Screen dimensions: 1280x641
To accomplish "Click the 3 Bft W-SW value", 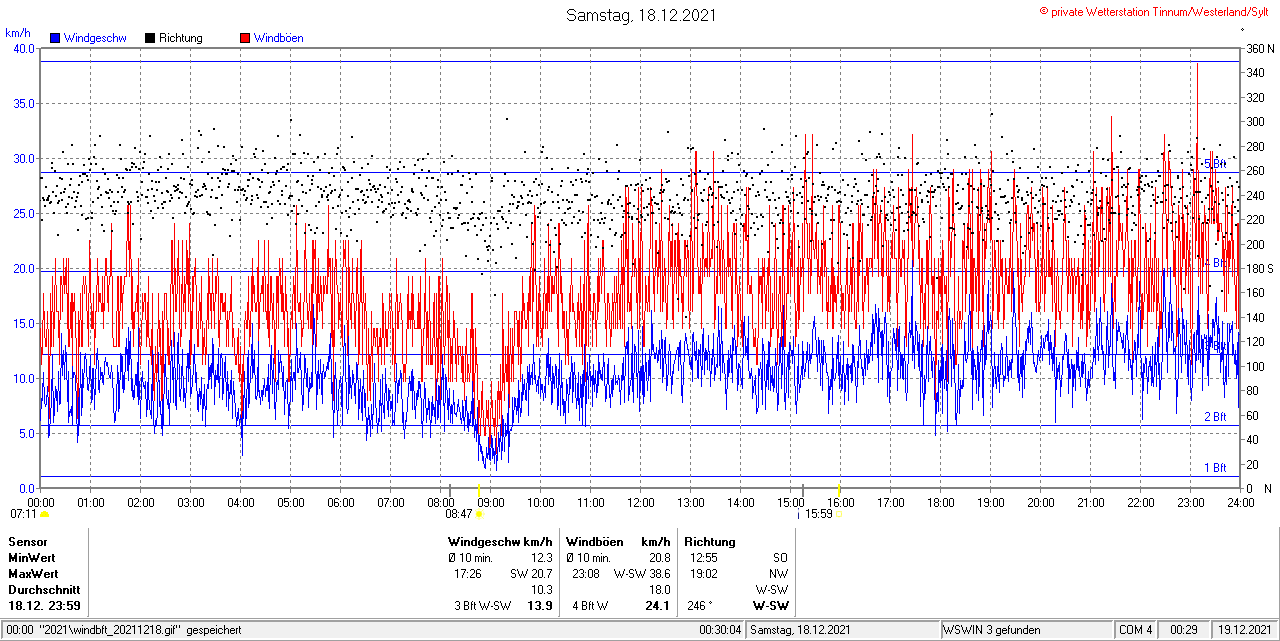I will 482,606.
